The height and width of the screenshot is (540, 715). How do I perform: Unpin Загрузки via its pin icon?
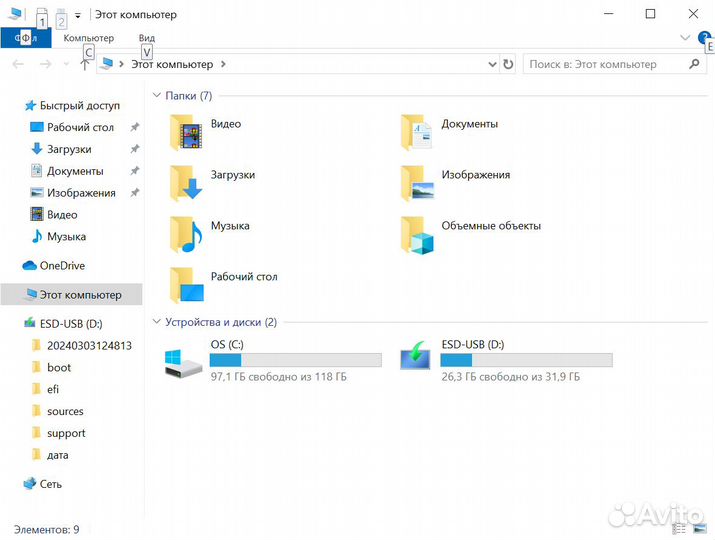pyautogui.click(x=135, y=149)
